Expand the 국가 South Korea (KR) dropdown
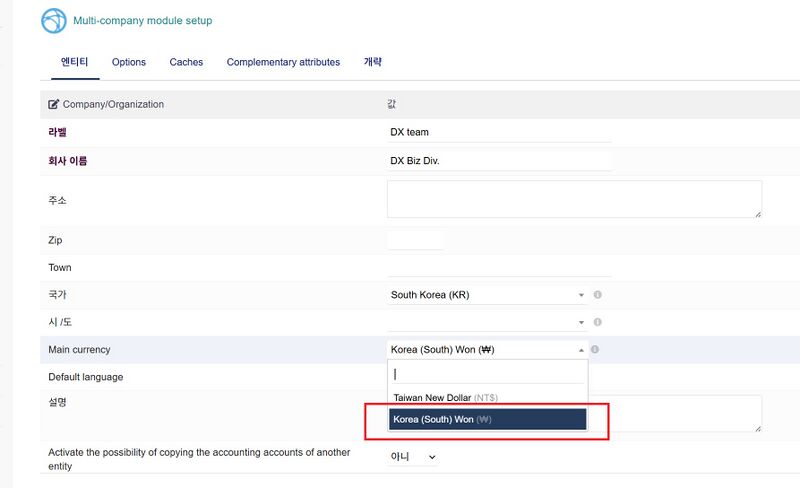This screenshot has width=800, height=488. (487, 295)
